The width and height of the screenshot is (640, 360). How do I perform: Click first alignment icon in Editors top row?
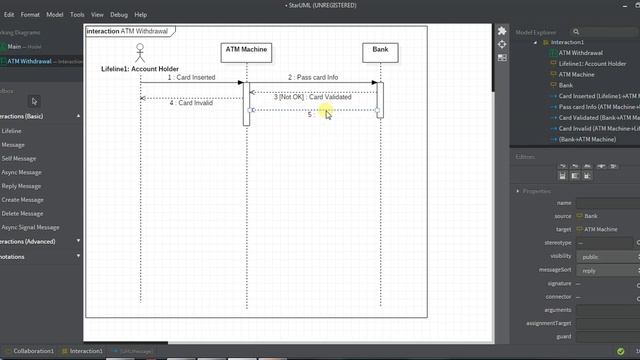563,166
